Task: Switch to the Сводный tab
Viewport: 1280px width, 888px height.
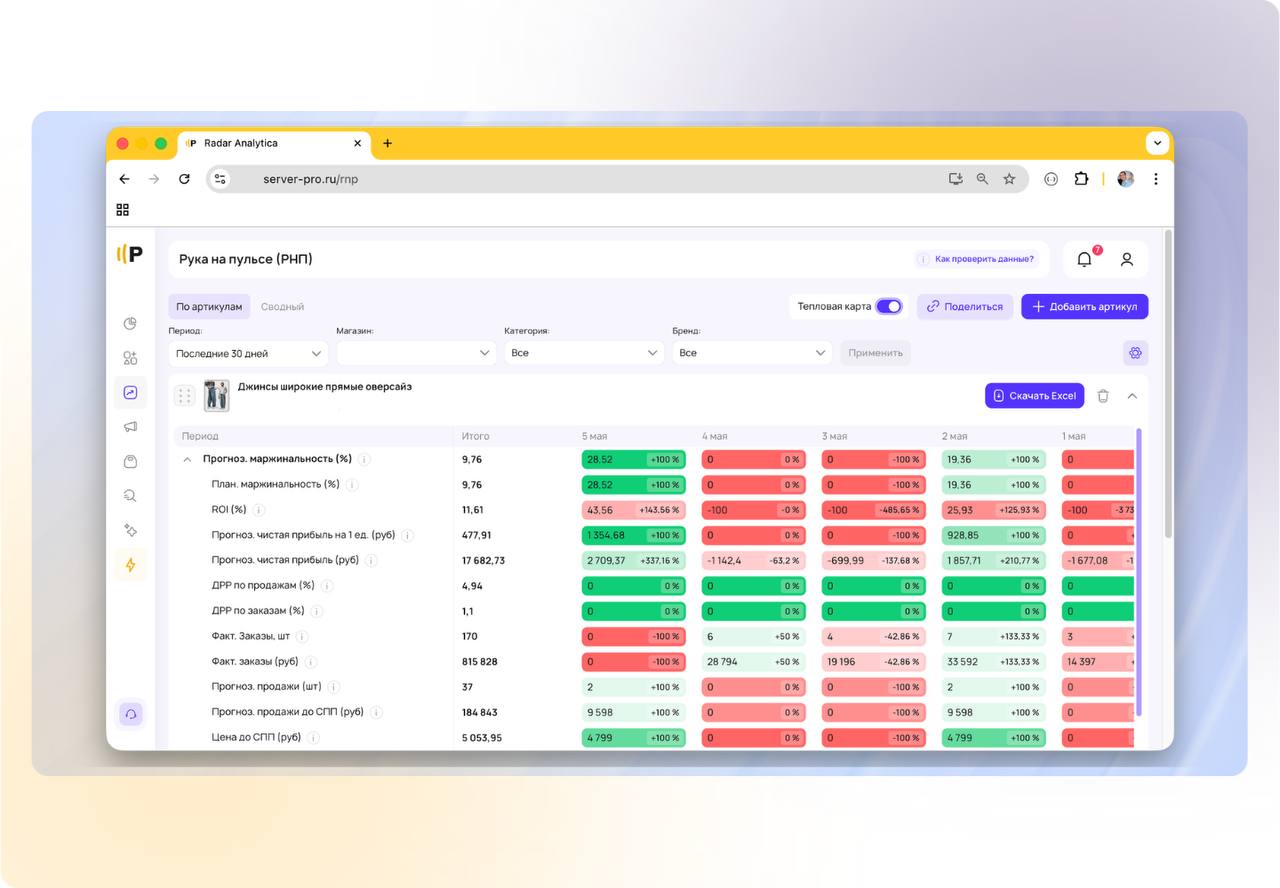Action: point(282,307)
